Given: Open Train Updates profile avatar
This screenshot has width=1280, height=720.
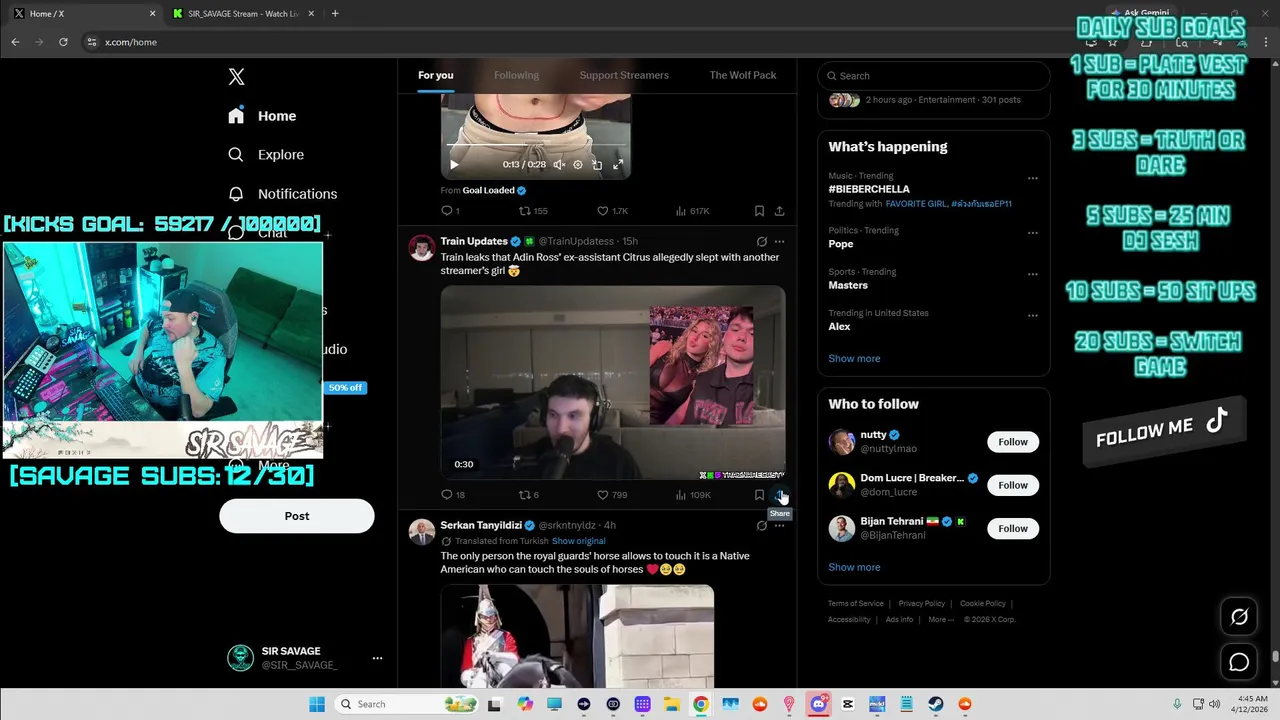Looking at the screenshot, I should point(422,247).
